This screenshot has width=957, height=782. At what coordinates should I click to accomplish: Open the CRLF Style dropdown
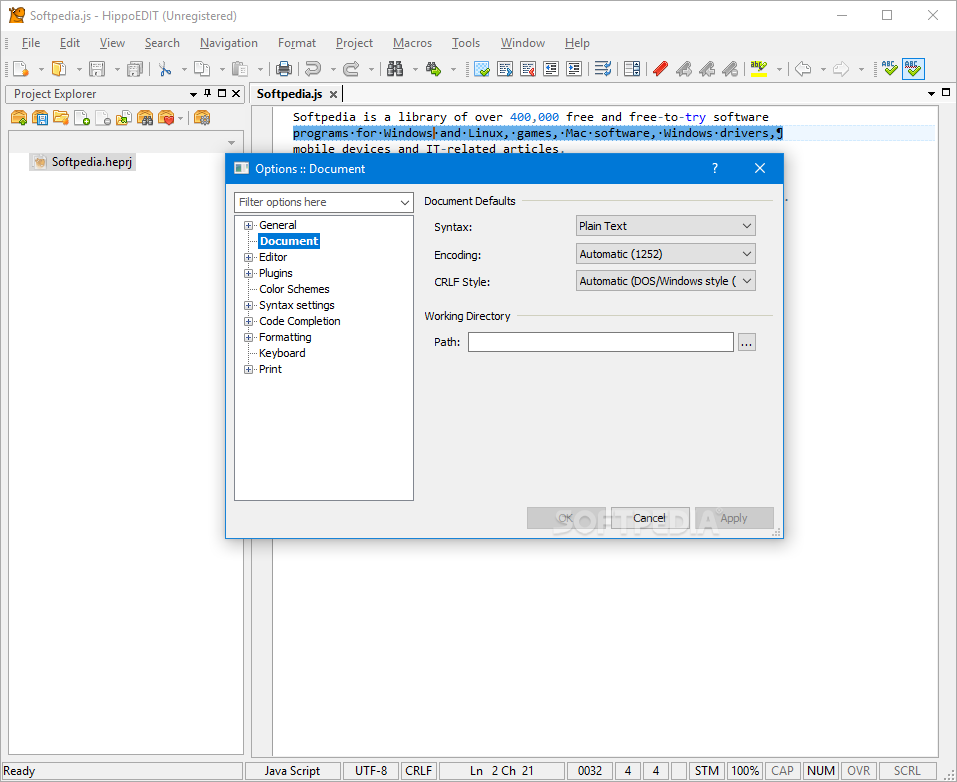pyautogui.click(x=665, y=281)
